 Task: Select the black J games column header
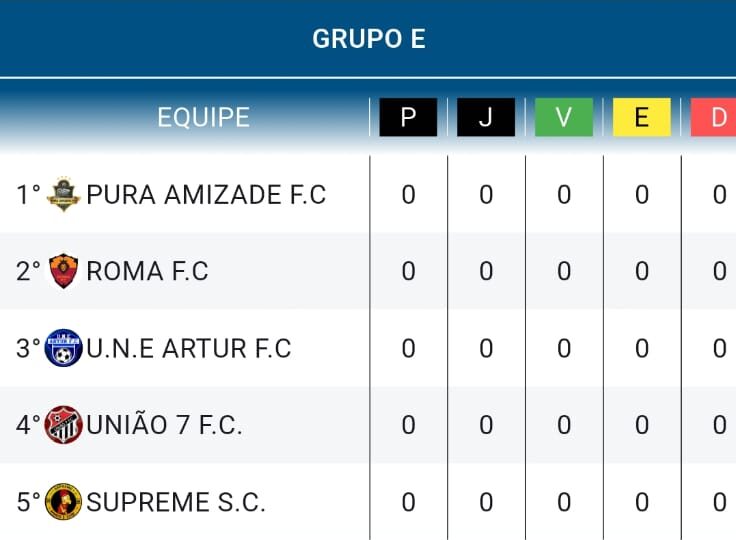[486, 117]
